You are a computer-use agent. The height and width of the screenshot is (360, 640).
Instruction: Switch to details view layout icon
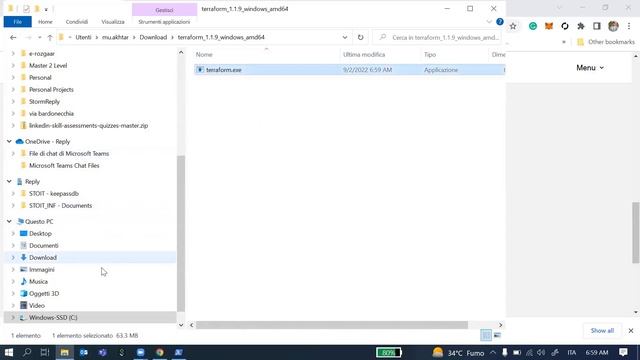tap(486, 336)
